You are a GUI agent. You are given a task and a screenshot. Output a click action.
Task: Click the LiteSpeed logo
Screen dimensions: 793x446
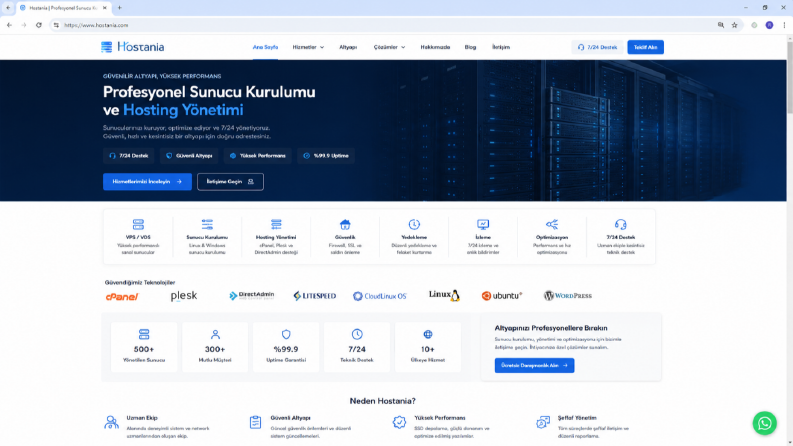click(x=314, y=296)
